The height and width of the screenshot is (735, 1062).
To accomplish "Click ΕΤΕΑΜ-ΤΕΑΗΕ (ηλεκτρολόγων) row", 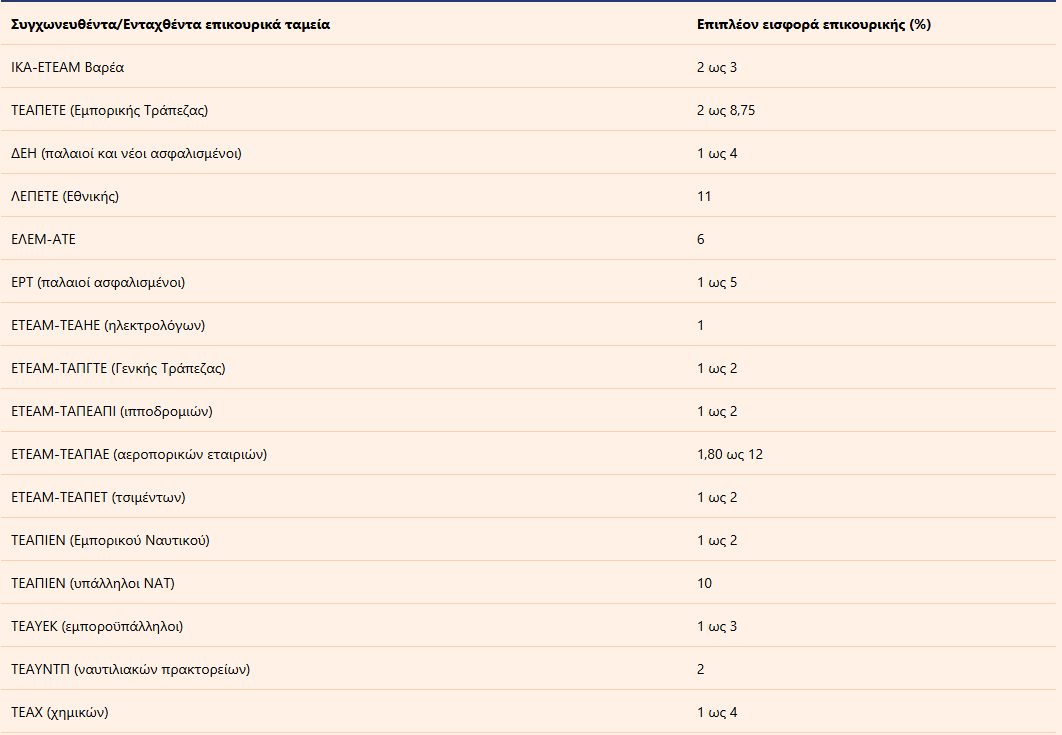I will [x=528, y=324].
